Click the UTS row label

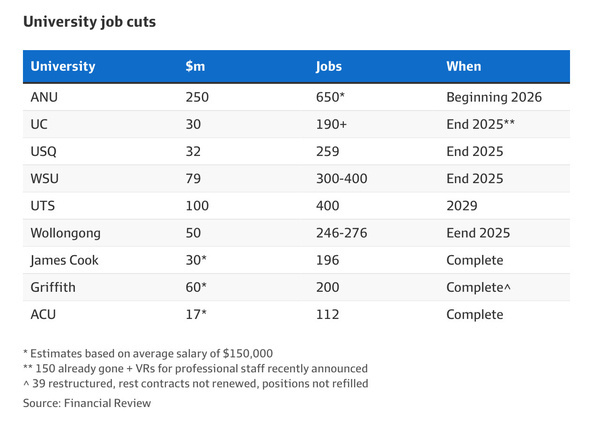pyautogui.click(x=45, y=206)
